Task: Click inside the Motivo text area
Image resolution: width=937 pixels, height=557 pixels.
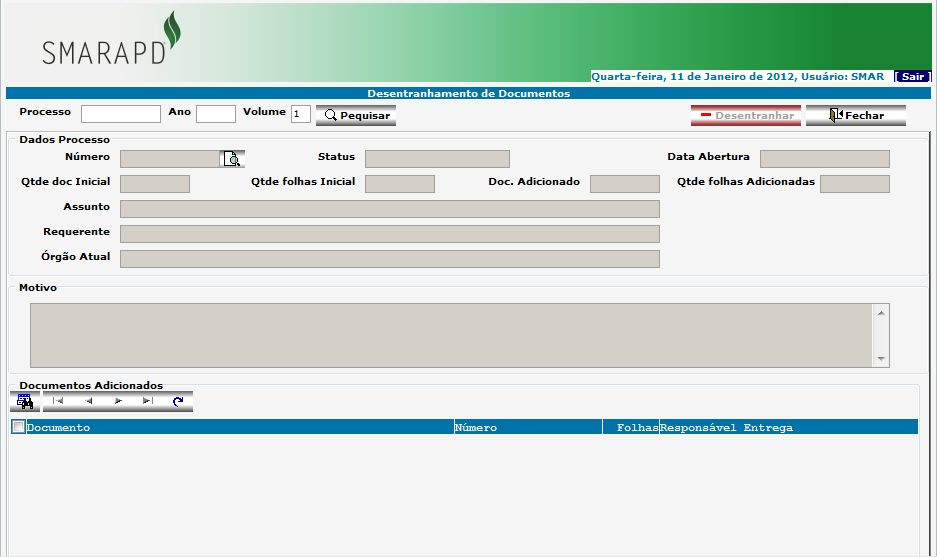Action: [451, 335]
